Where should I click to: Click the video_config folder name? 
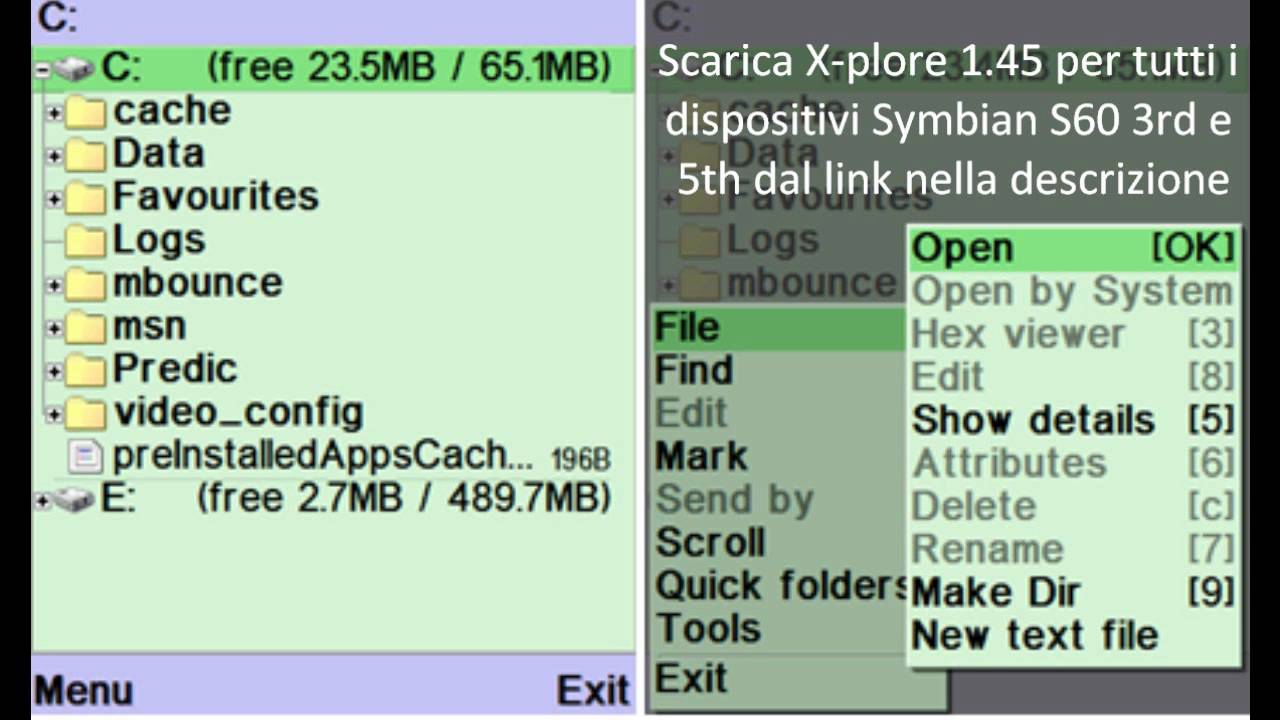(238, 413)
